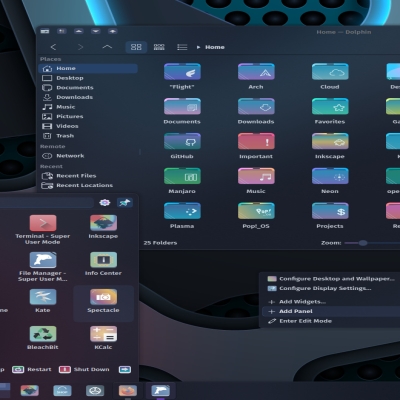Open Pictures in Places sidebar
The image size is (400, 400).
[x=88, y=117]
